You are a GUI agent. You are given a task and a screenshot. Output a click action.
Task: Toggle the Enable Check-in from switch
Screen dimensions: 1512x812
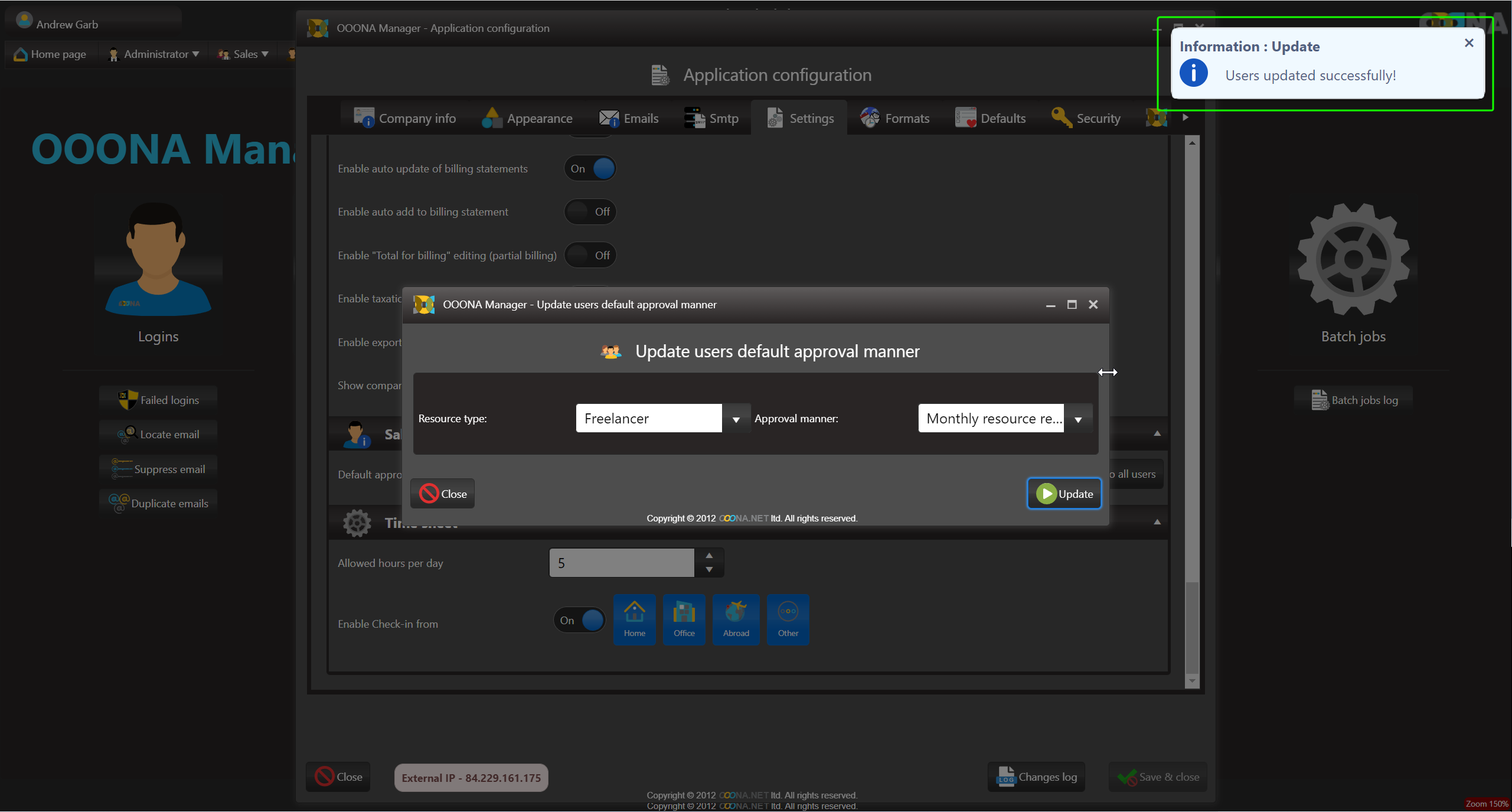point(579,620)
